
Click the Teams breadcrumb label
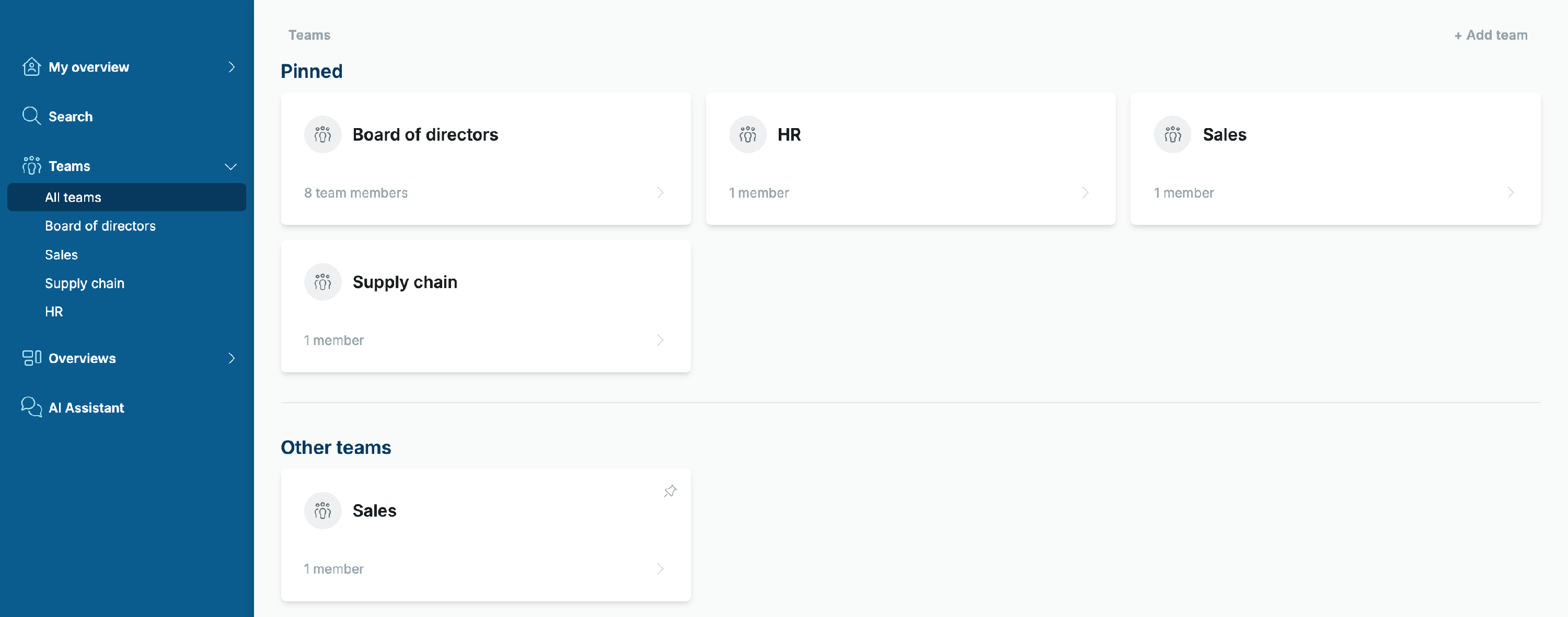[309, 35]
